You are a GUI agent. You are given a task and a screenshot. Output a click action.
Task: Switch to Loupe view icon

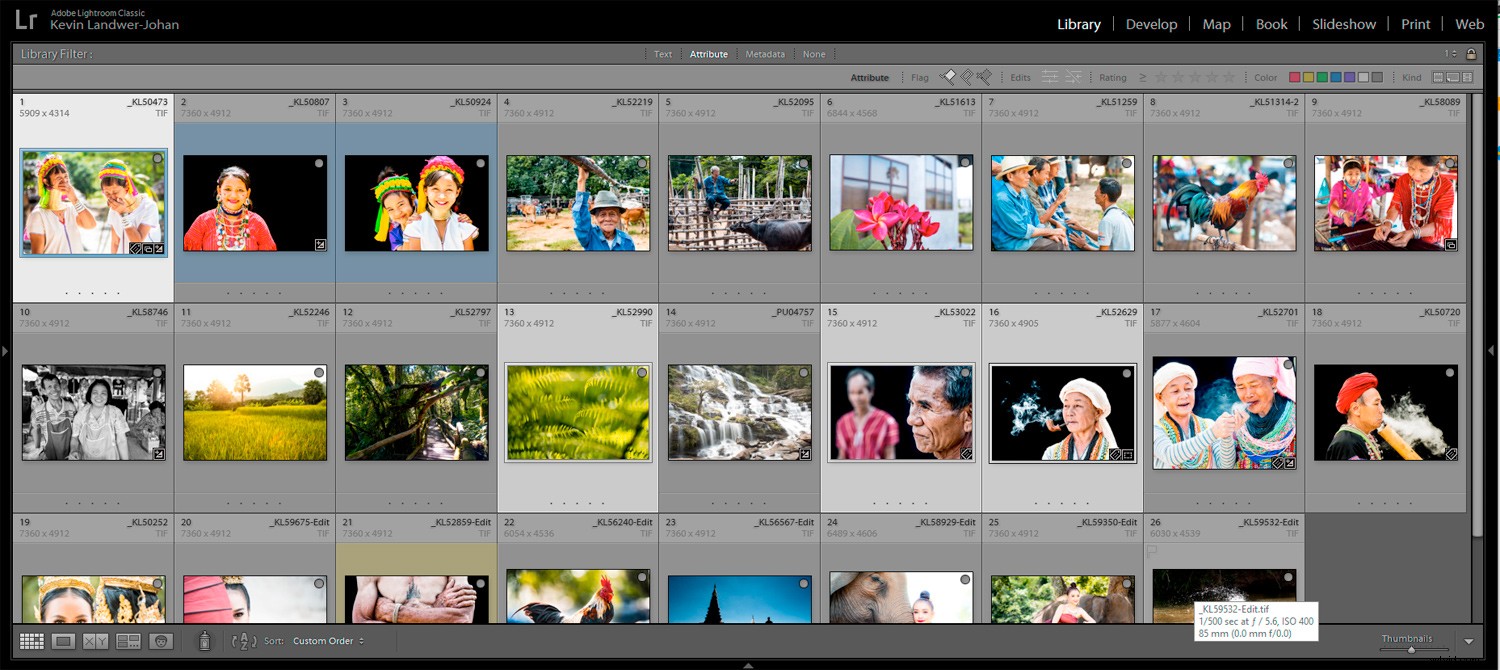coord(63,640)
